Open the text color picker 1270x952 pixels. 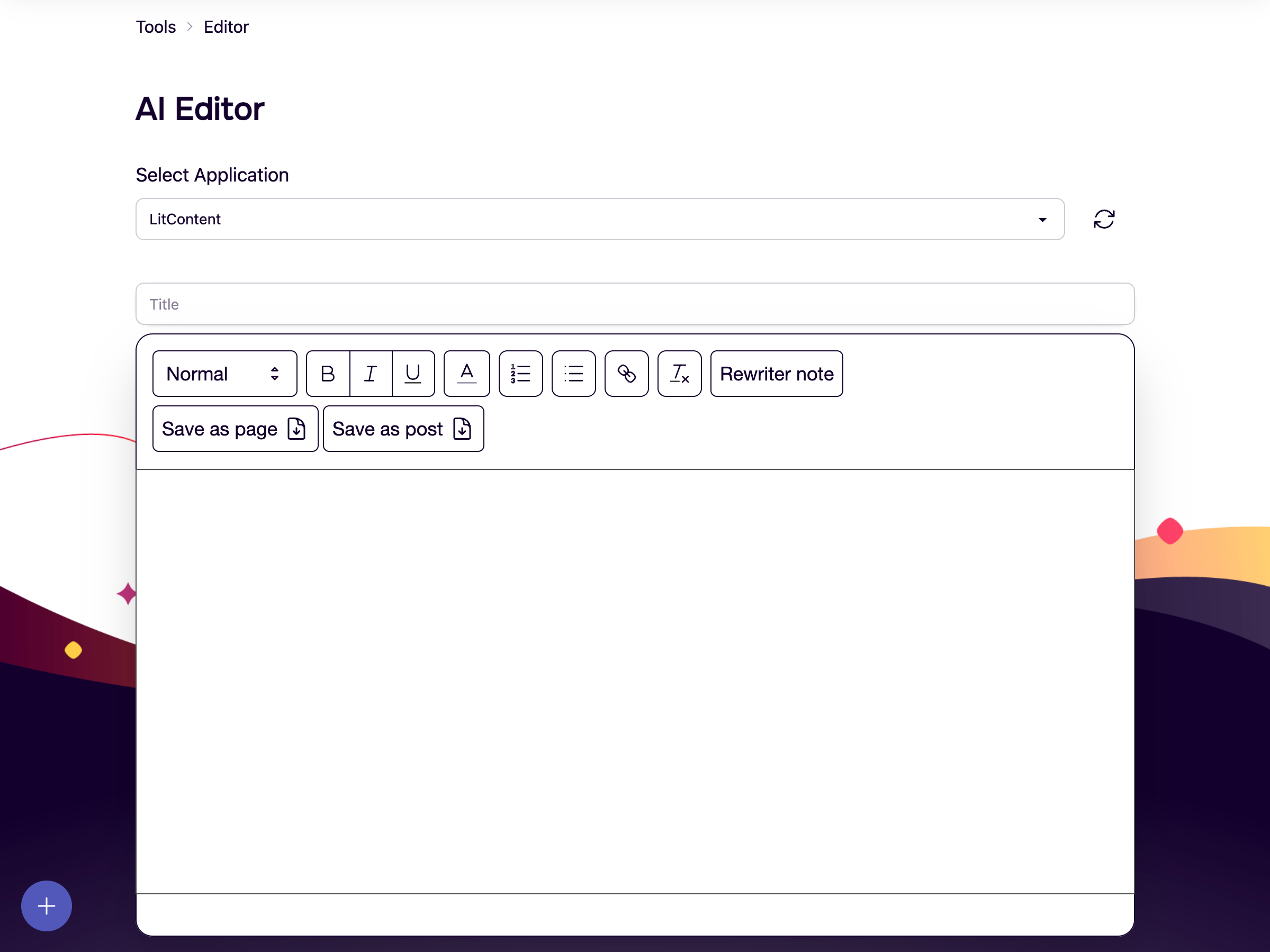pyautogui.click(x=466, y=374)
